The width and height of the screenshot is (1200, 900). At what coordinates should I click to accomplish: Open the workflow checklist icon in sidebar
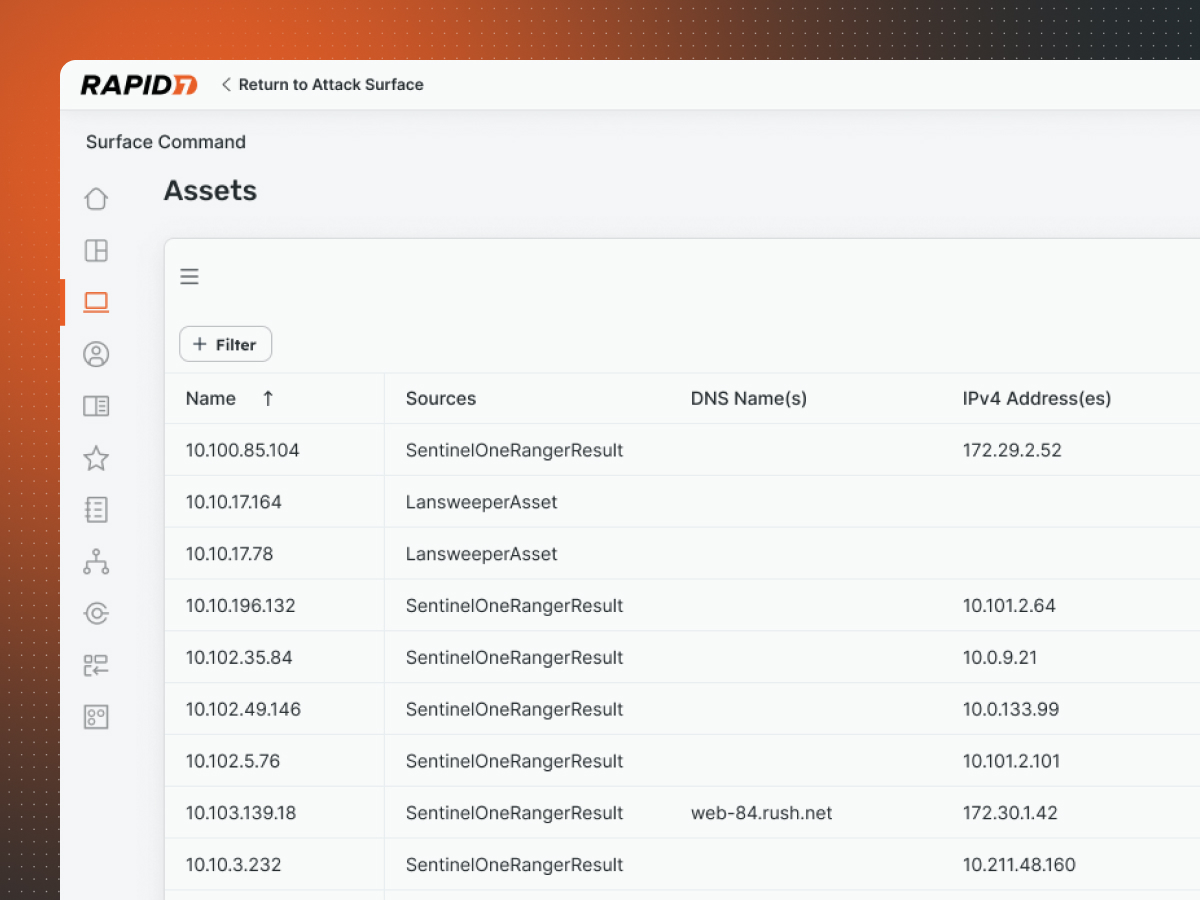[x=96, y=665]
